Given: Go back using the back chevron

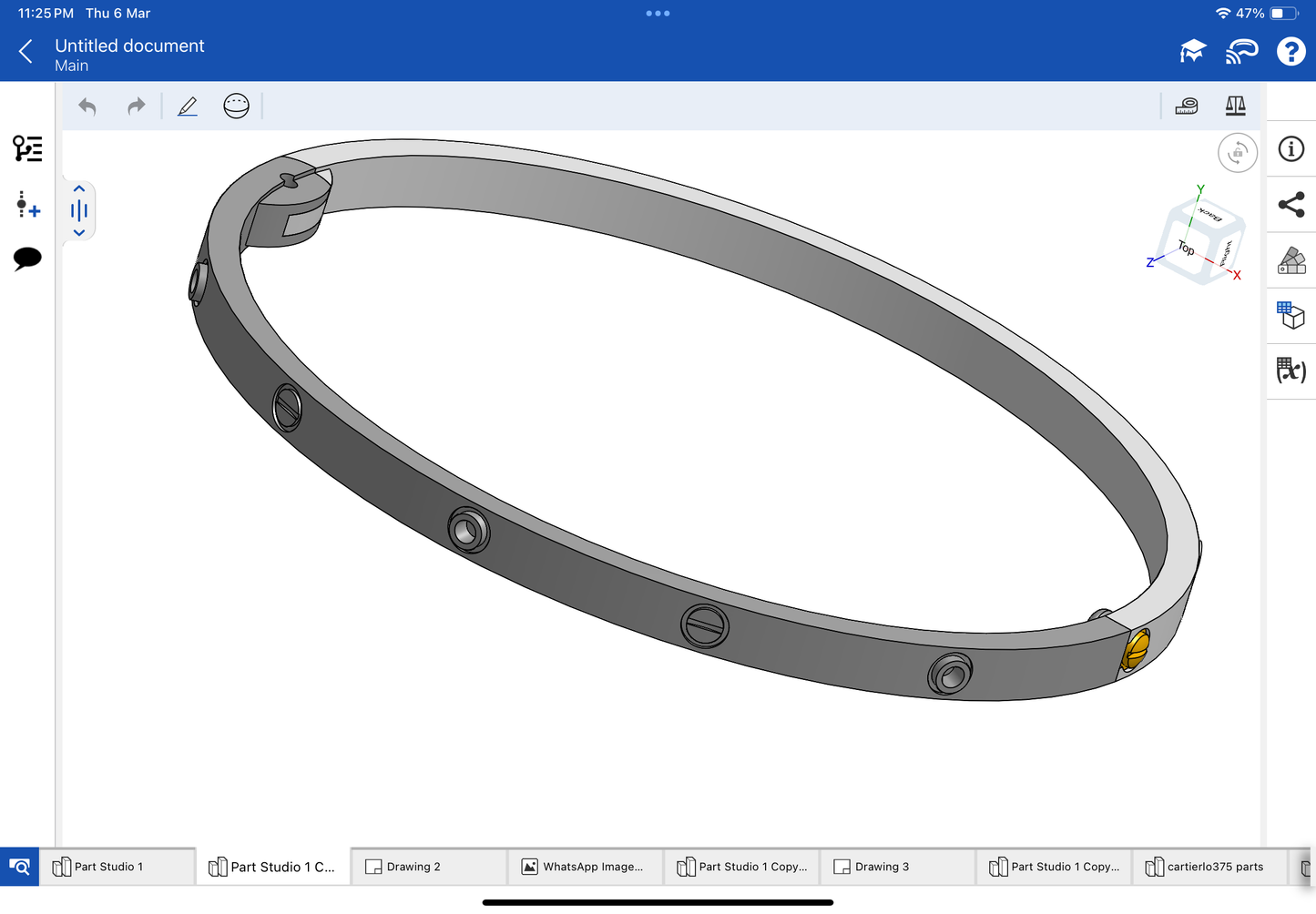Looking at the screenshot, I should [26, 52].
